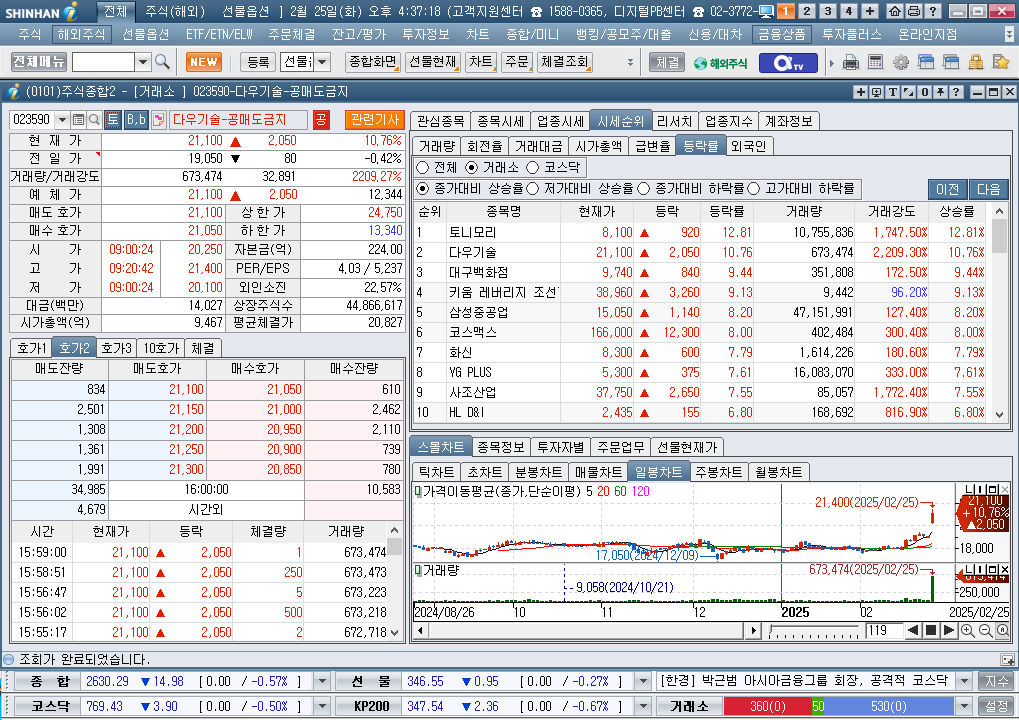Click the pink memo note icon
The image size is (1019, 720).
click(x=158, y=120)
